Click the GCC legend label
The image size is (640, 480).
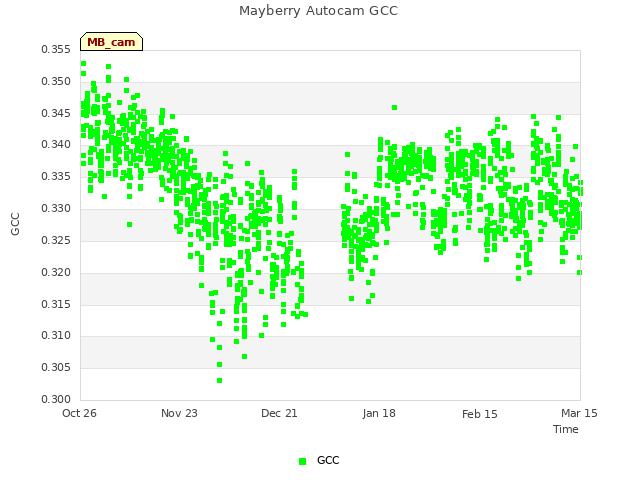(x=328, y=460)
